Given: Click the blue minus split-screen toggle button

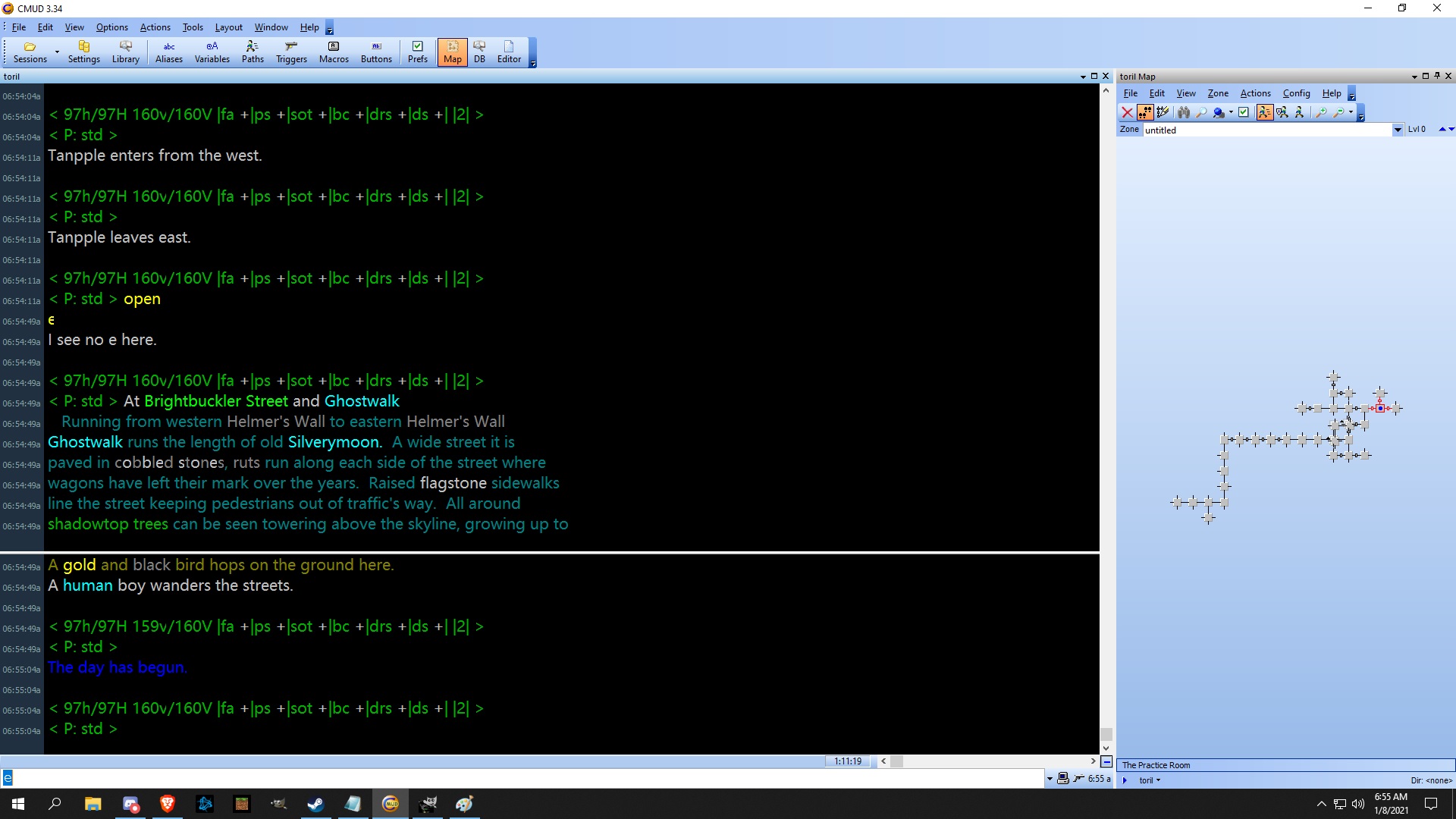Looking at the screenshot, I should (1106, 761).
